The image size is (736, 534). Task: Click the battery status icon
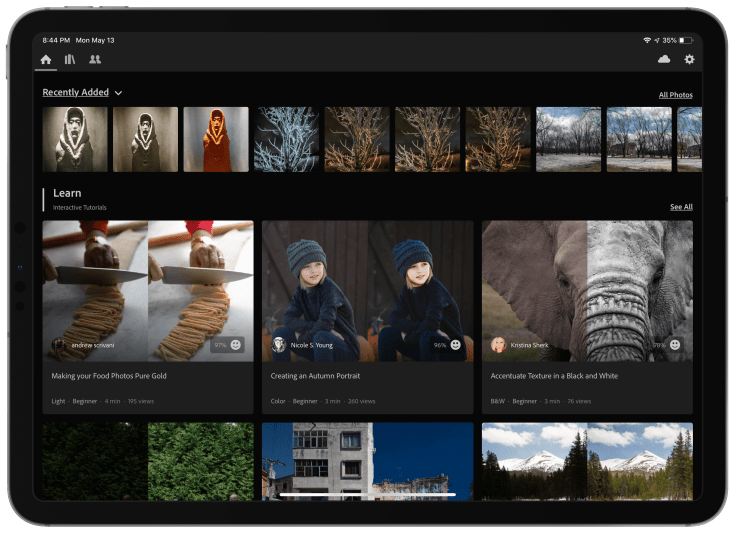686,40
